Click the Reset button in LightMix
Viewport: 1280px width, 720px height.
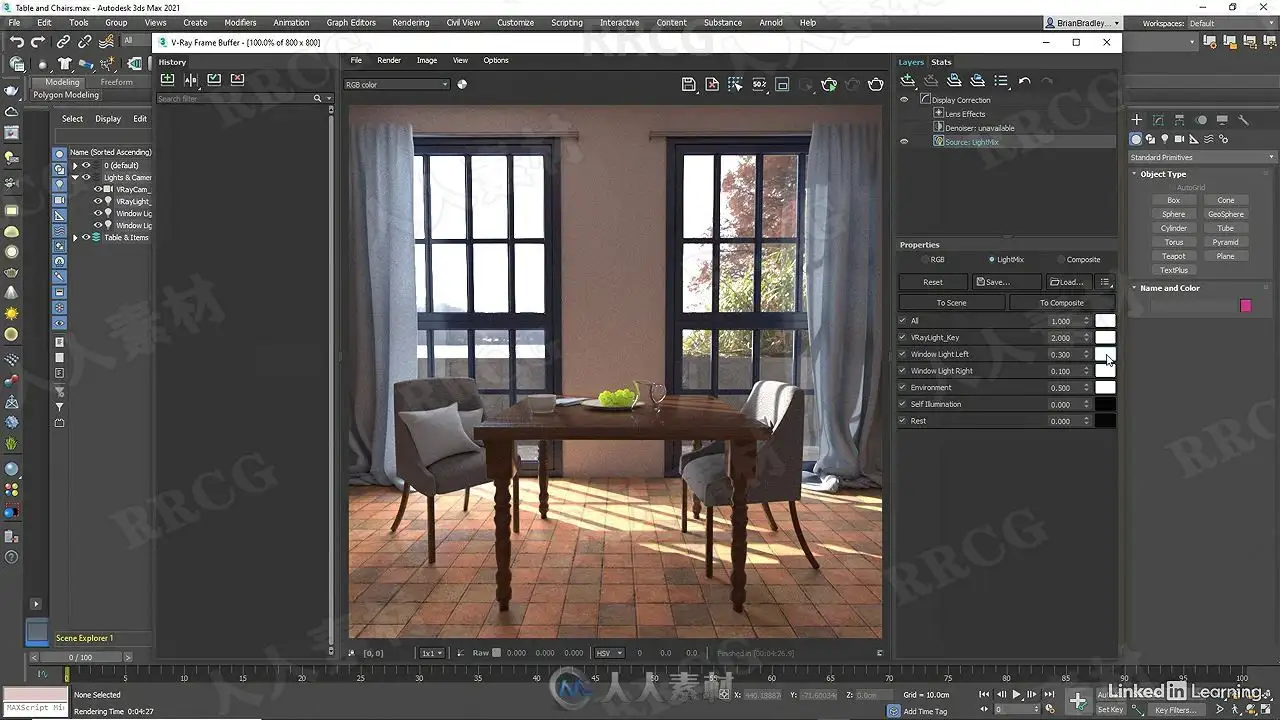tap(933, 282)
